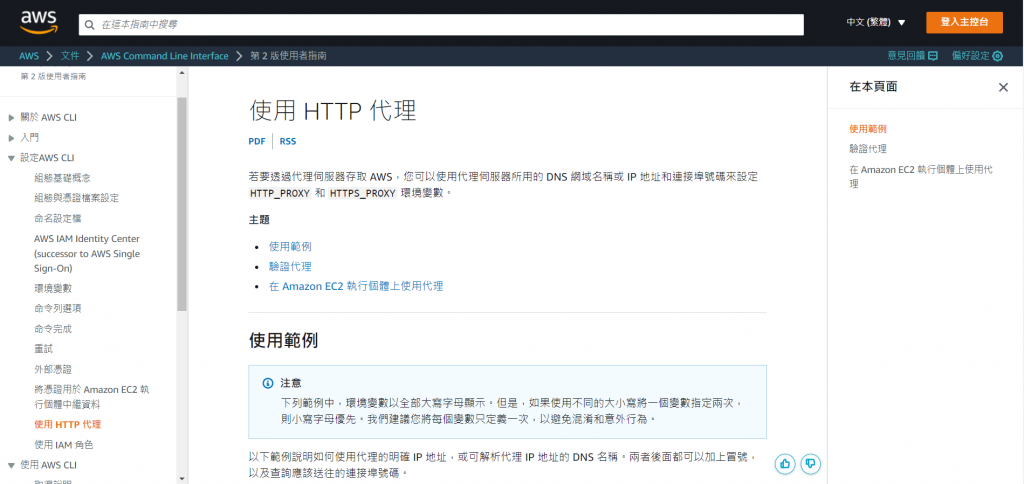Viewport: 1024px width, 484px height.
Task: Open 命令列選項 page
Action: pyautogui.click(x=57, y=308)
